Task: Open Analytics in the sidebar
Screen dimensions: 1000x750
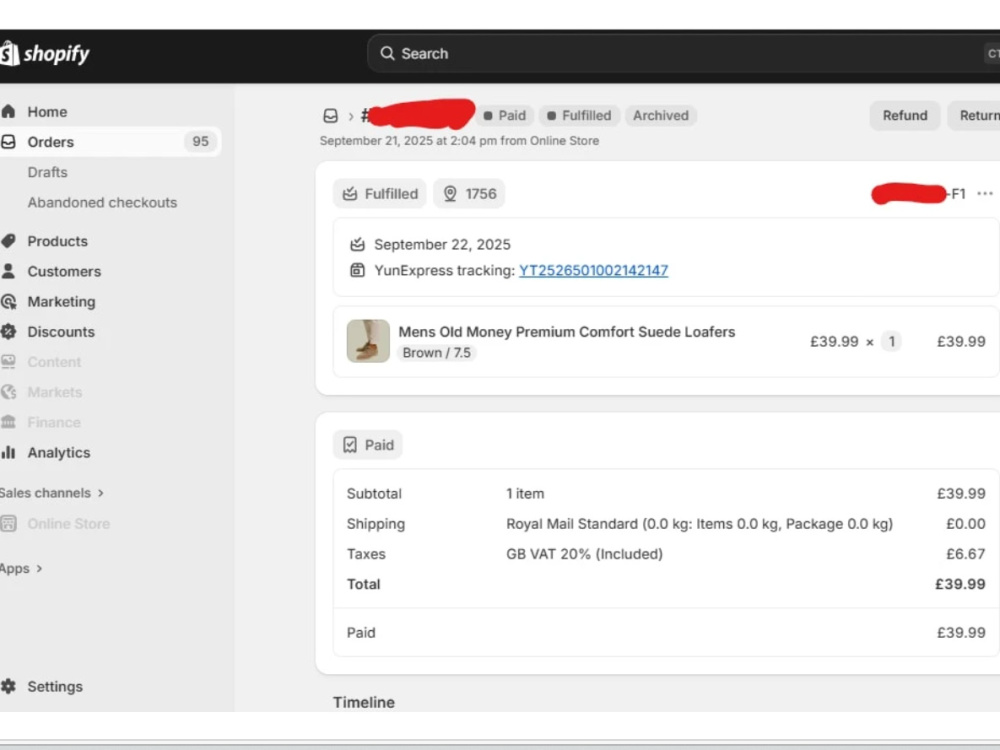Action: click(x=59, y=452)
